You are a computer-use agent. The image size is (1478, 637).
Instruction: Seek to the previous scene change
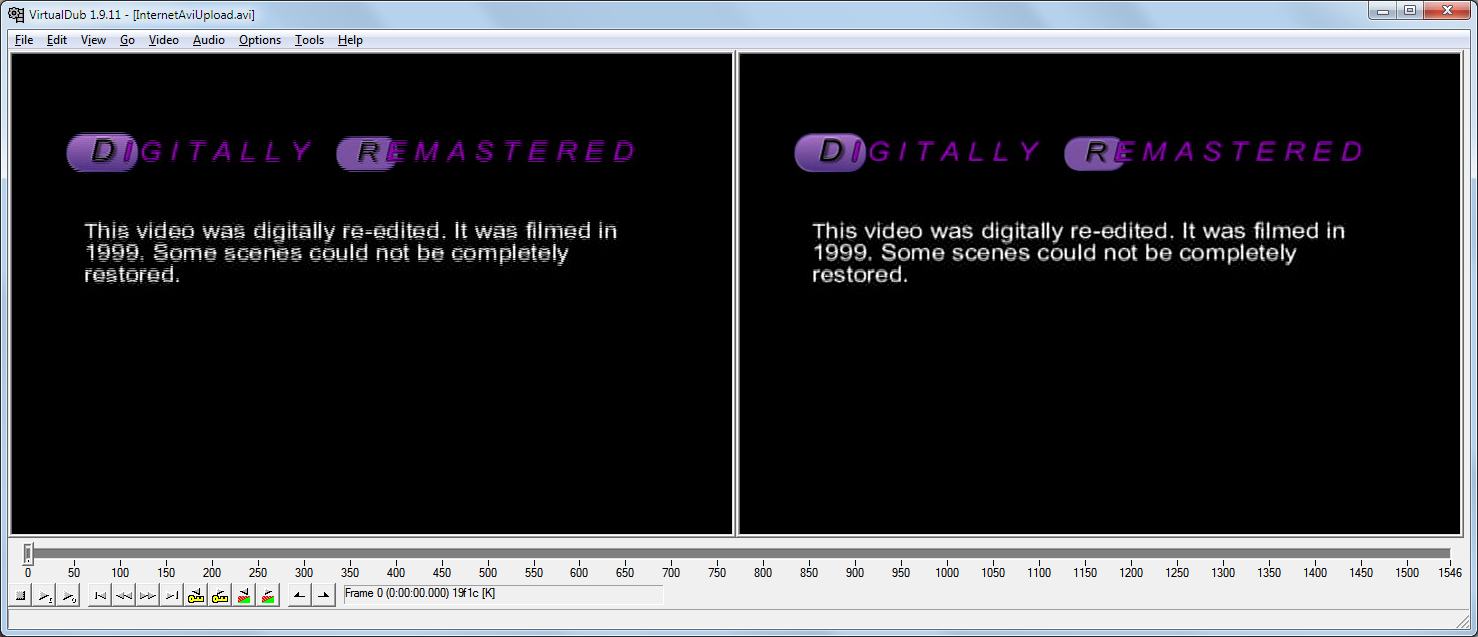(244, 595)
